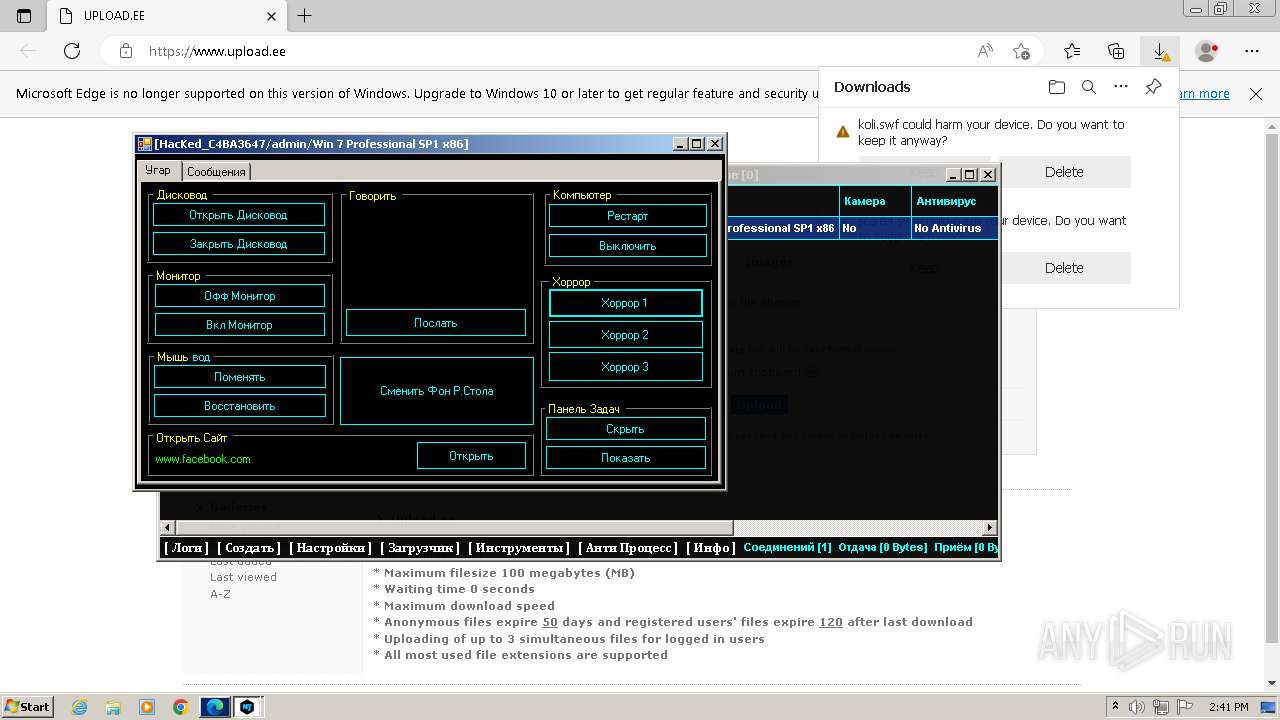Click Офф Монитор button
This screenshot has width=1280, height=720.
coord(239,296)
